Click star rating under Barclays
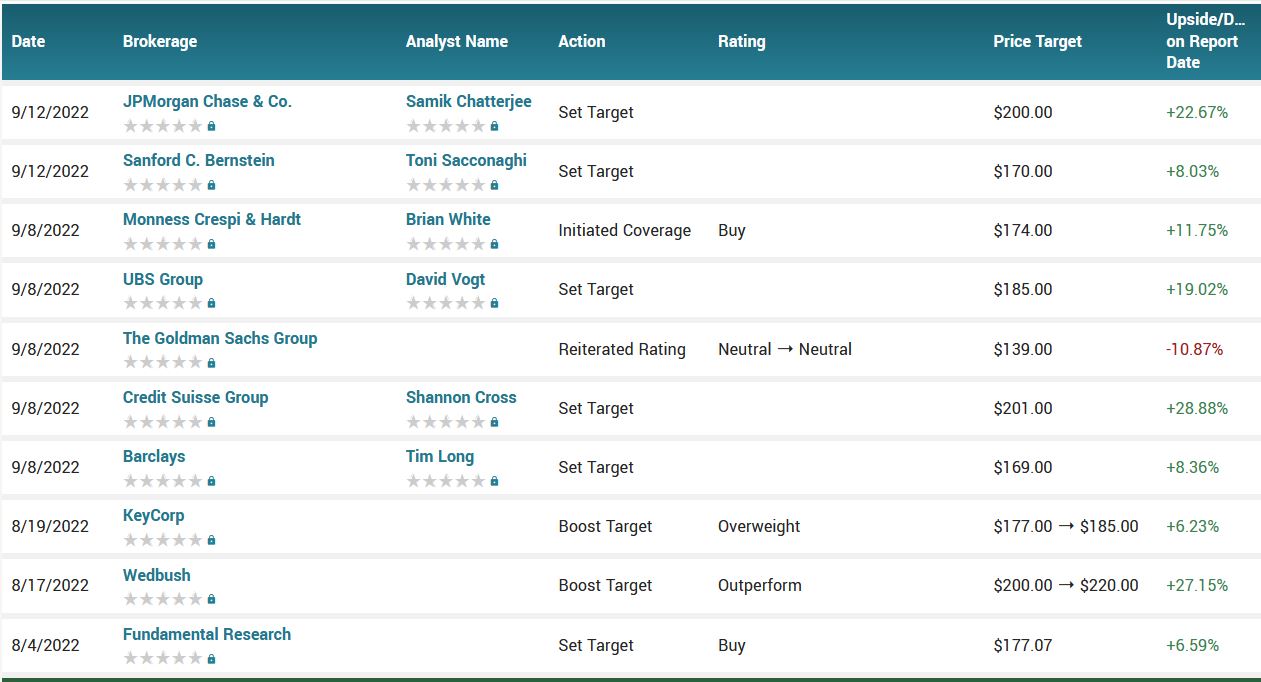 pos(163,481)
